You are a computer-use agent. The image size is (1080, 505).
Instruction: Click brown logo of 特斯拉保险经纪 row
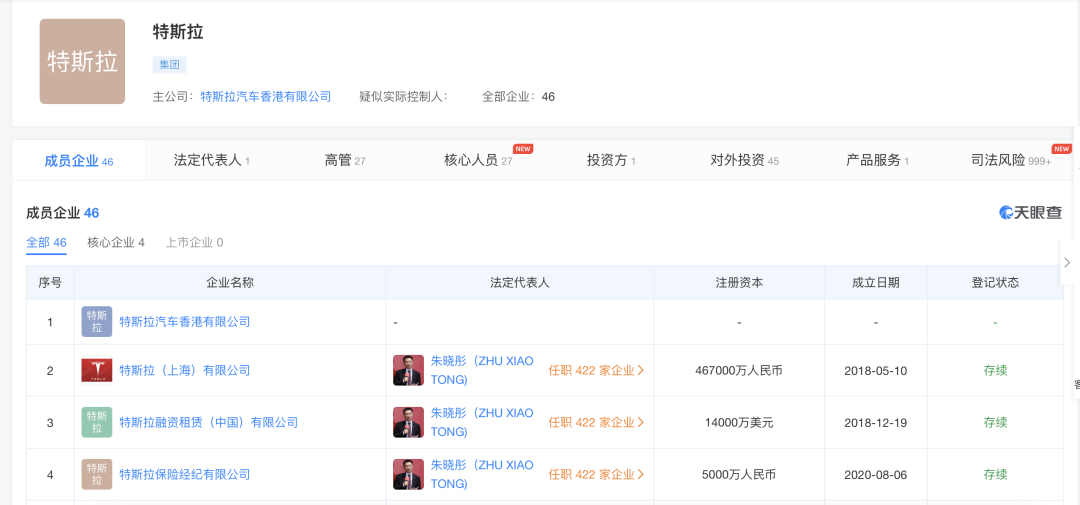tap(96, 474)
